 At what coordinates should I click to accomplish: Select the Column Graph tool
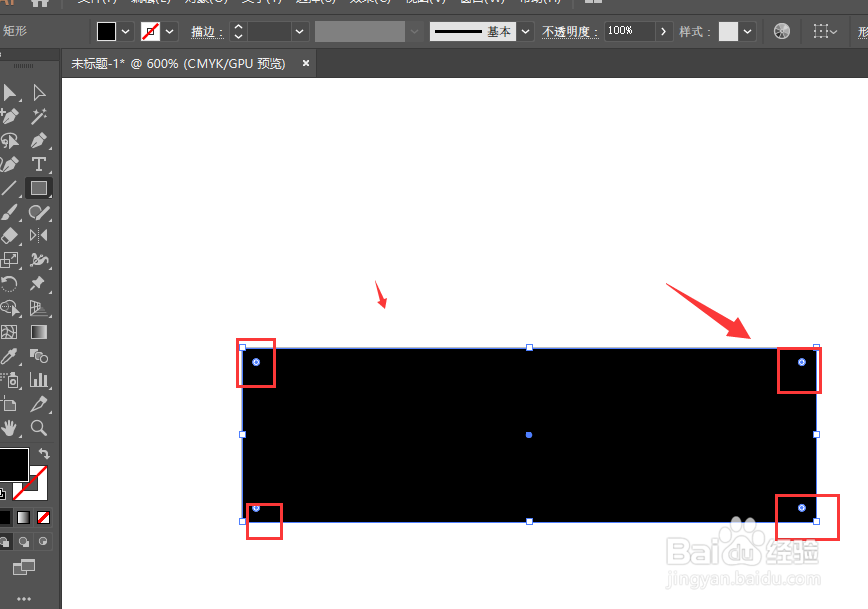[39, 380]
